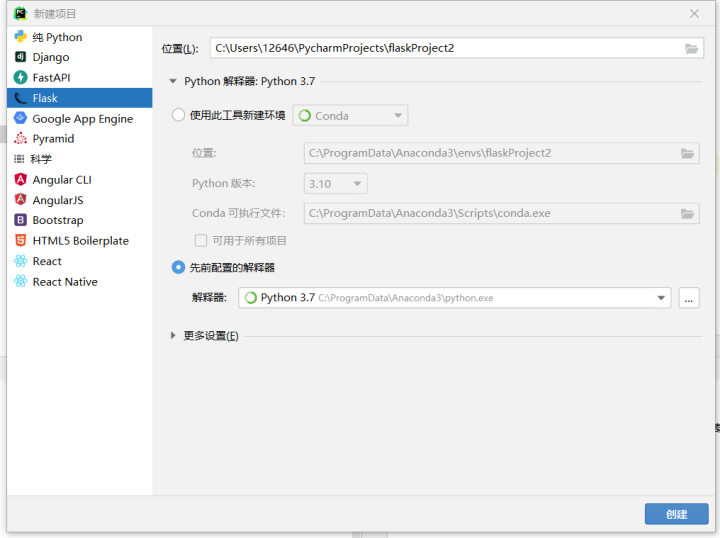Collapse the Python 解释器 section
Viewport: 720px width, 538px height.
click(173, 81)
